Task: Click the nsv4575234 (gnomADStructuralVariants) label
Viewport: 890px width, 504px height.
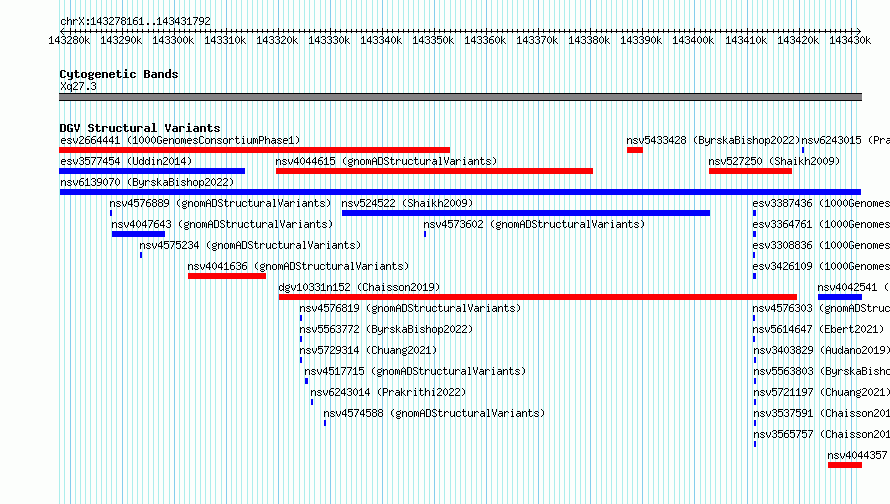Action: tap(250, 245)
